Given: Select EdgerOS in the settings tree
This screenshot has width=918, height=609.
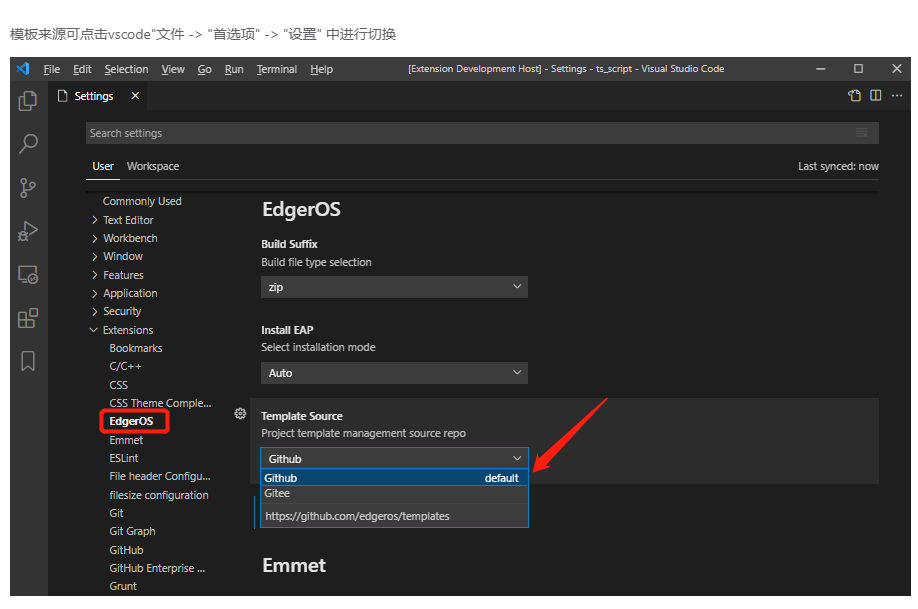Looking at the screenshot, I should click(x=131, y=422).
